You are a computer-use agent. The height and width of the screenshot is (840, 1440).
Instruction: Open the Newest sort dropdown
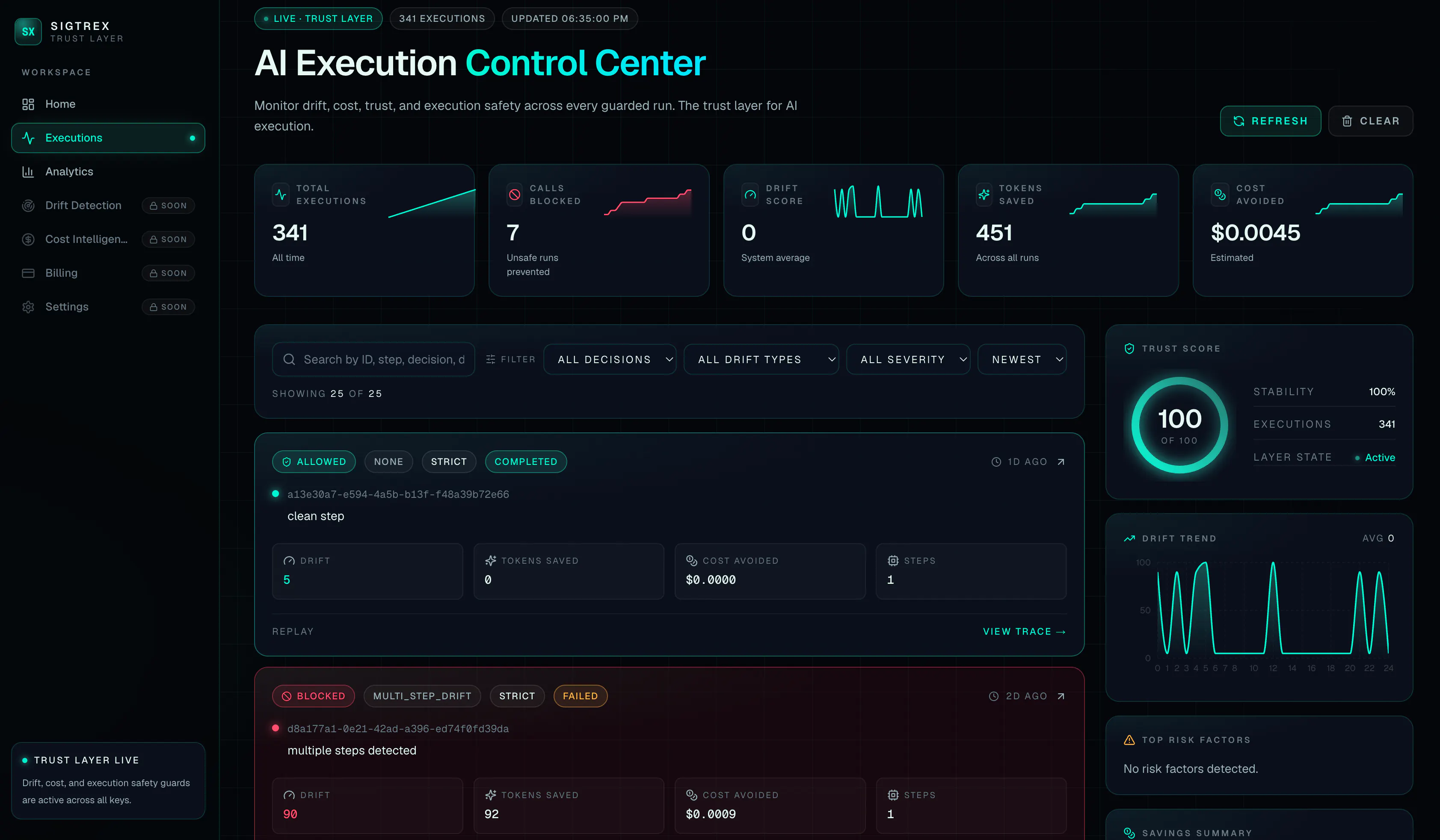point(1022,359)
